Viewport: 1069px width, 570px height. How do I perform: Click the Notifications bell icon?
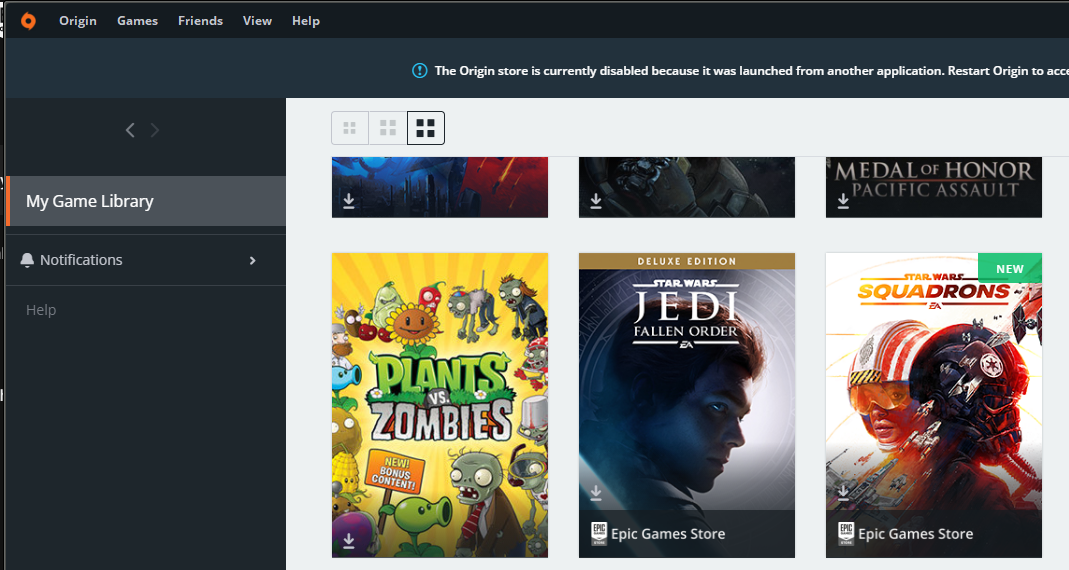(27, 260)
